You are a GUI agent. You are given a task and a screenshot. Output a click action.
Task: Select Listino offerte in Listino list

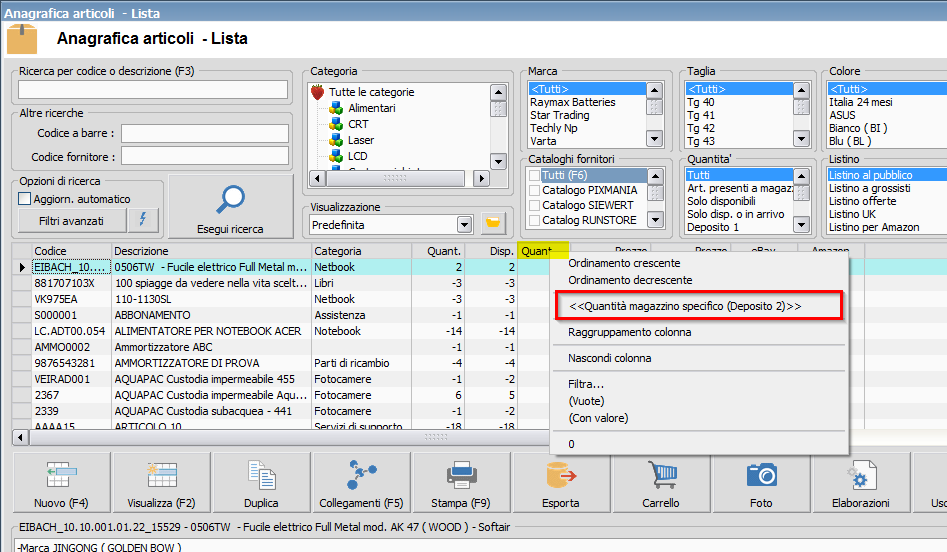coord(887,201)
